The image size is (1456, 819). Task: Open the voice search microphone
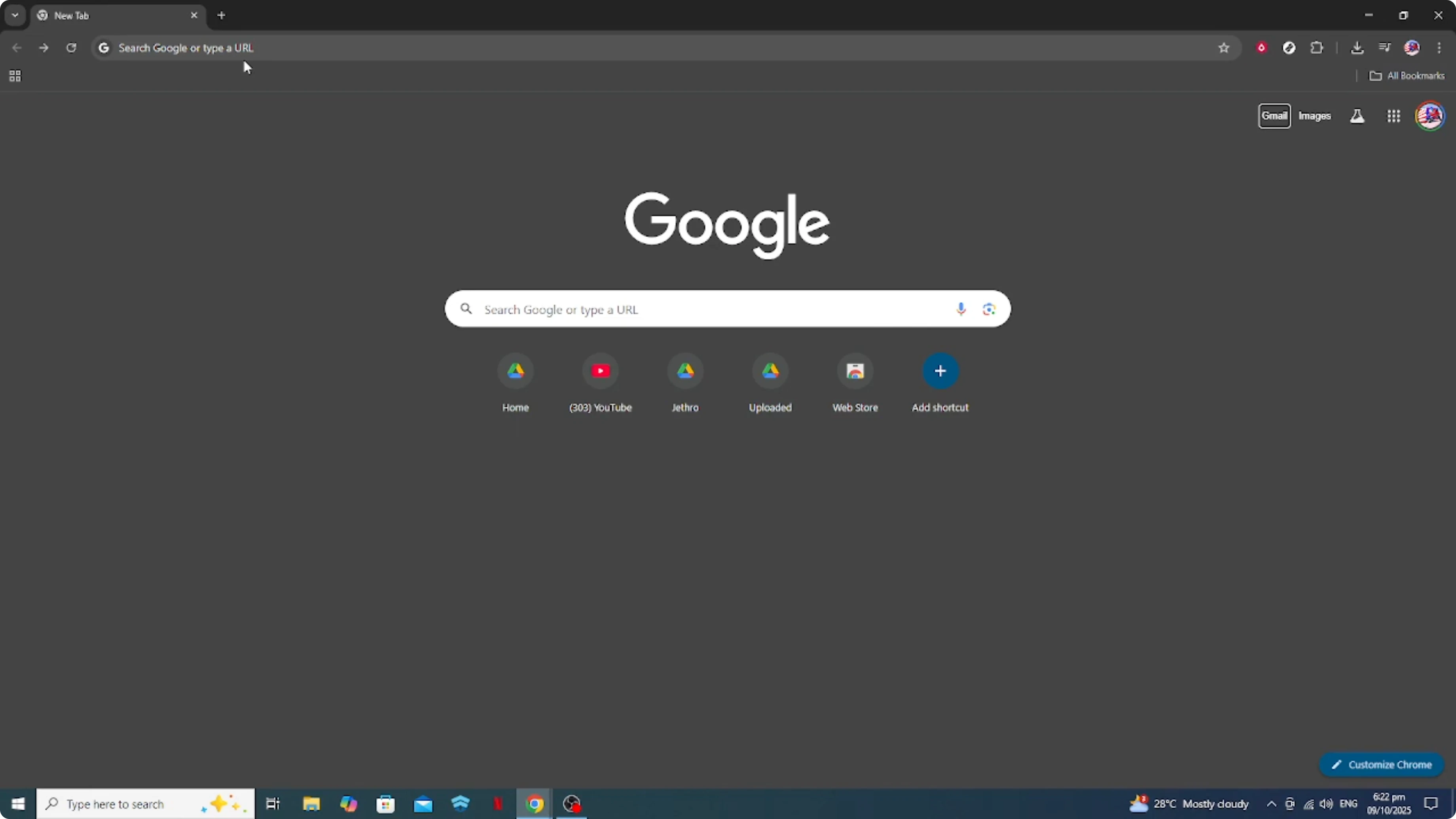(960, 309)
